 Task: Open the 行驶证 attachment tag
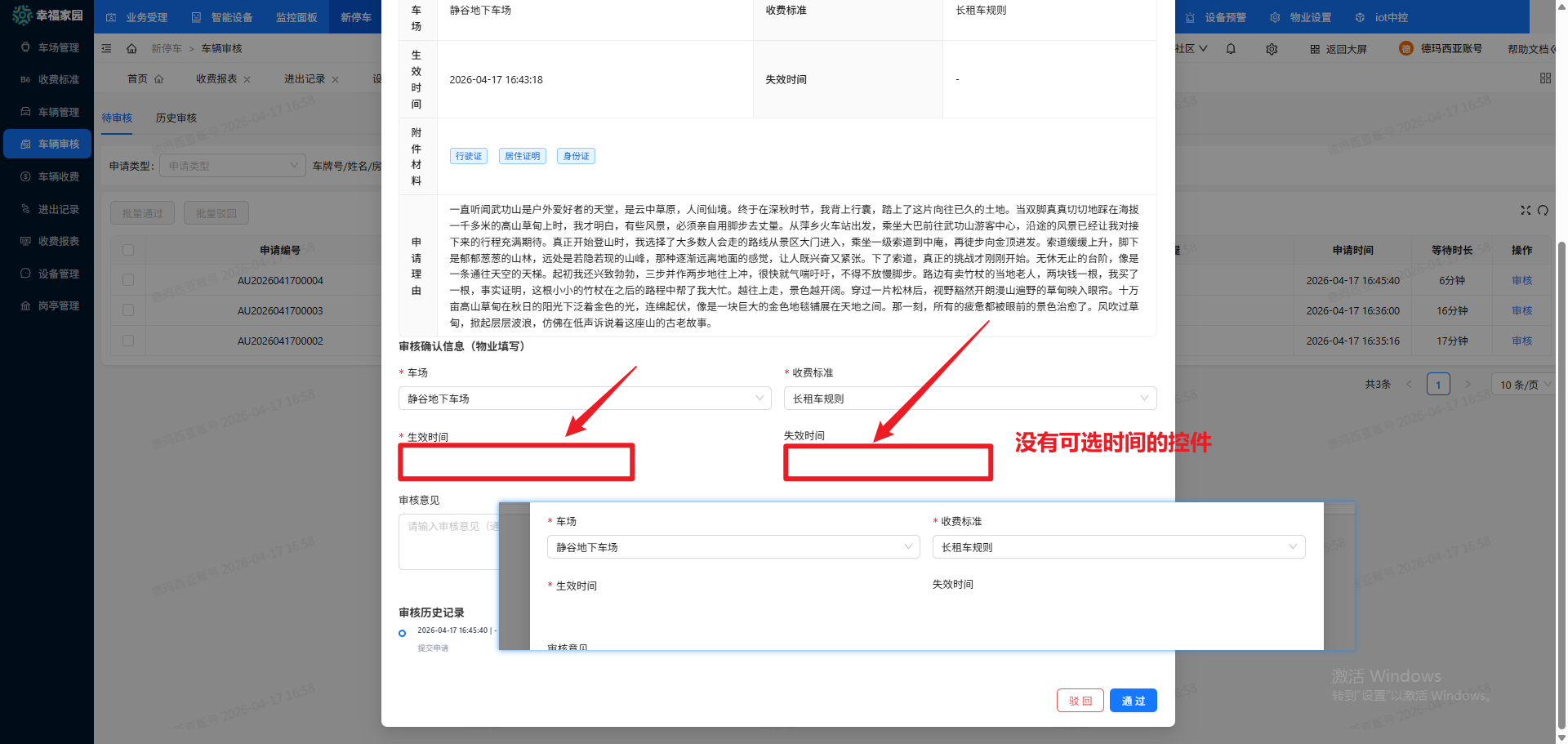pos(469,156)
